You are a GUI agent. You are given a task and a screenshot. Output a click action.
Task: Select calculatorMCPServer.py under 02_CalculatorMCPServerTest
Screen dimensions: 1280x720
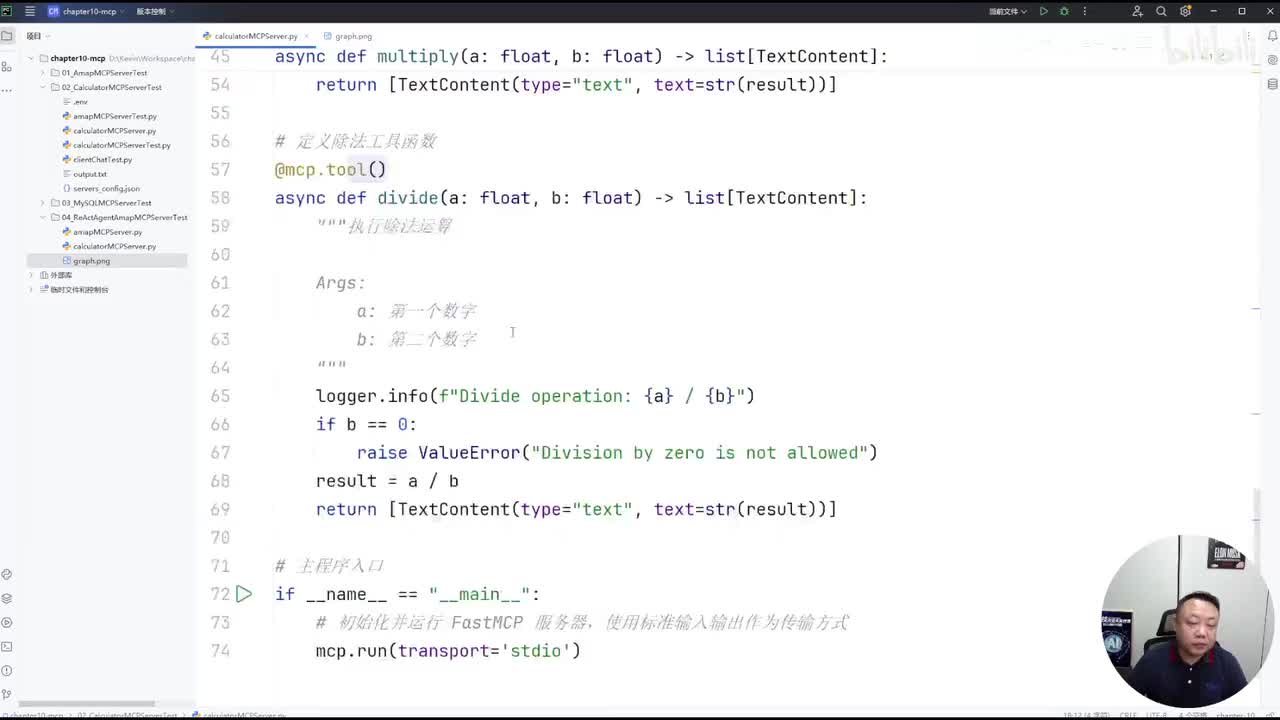click(114, 131)
